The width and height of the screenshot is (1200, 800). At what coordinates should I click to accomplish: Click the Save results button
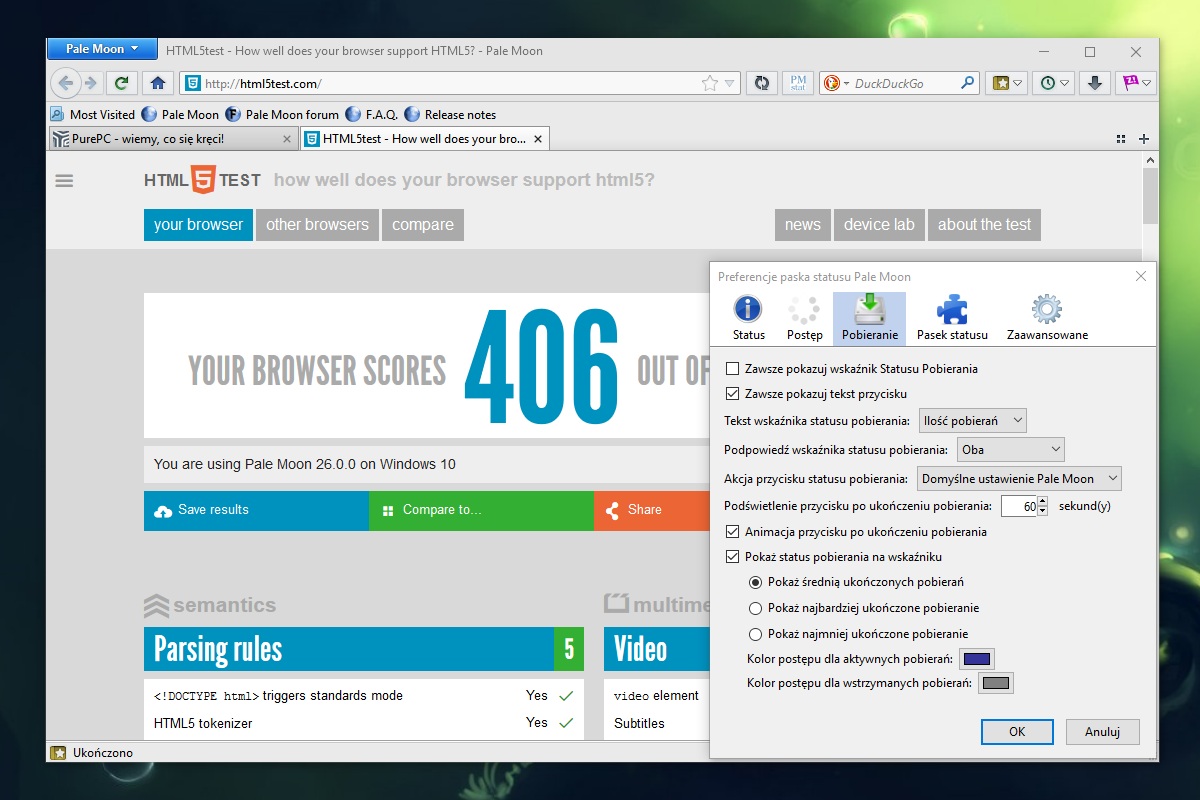pos(256,510)
